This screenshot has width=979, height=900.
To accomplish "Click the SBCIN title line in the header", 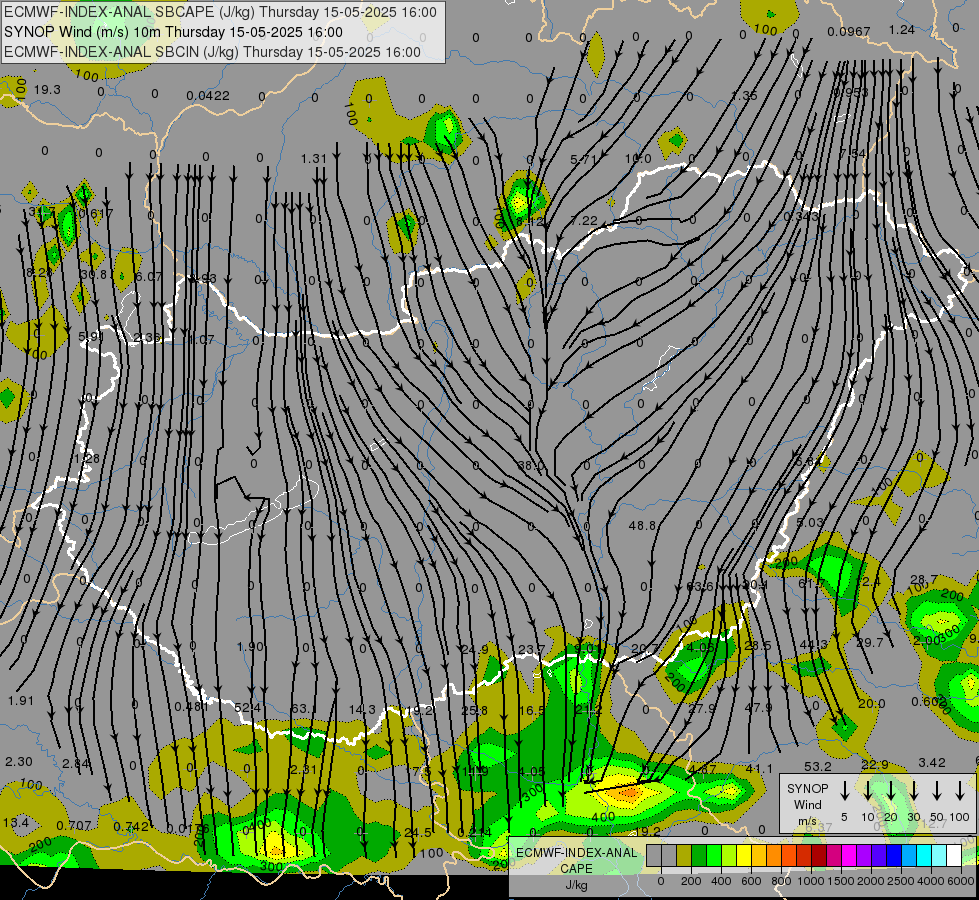I will 212,52.
